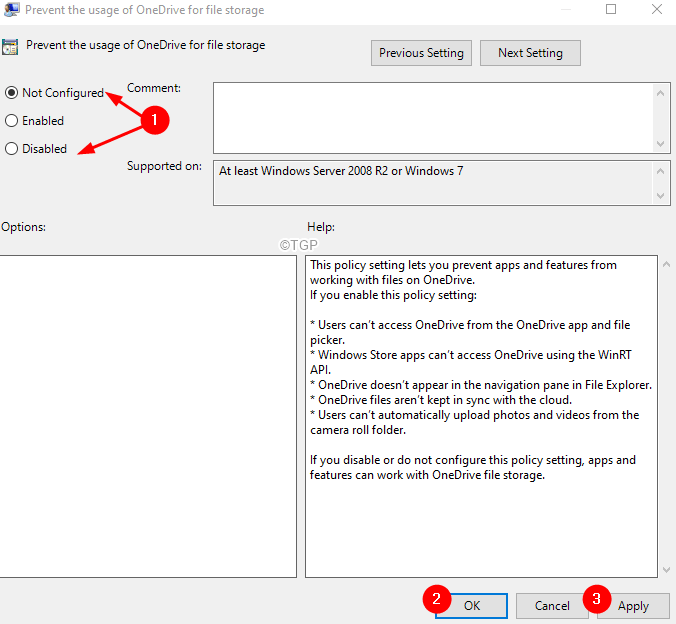
Task: Click 'If you enable this policy setting:' text
Action: (x=393, y=295)
